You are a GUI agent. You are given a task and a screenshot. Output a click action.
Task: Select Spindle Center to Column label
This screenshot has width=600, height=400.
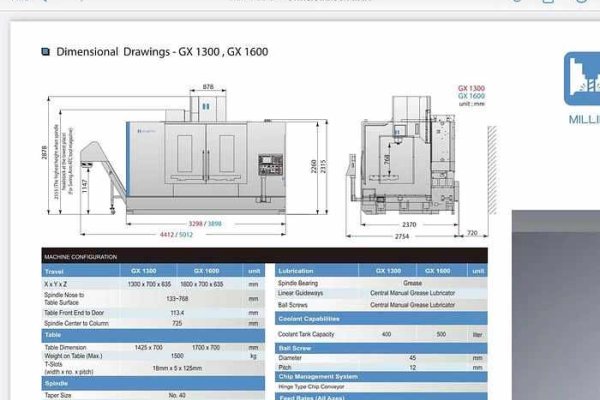(76, 323)
